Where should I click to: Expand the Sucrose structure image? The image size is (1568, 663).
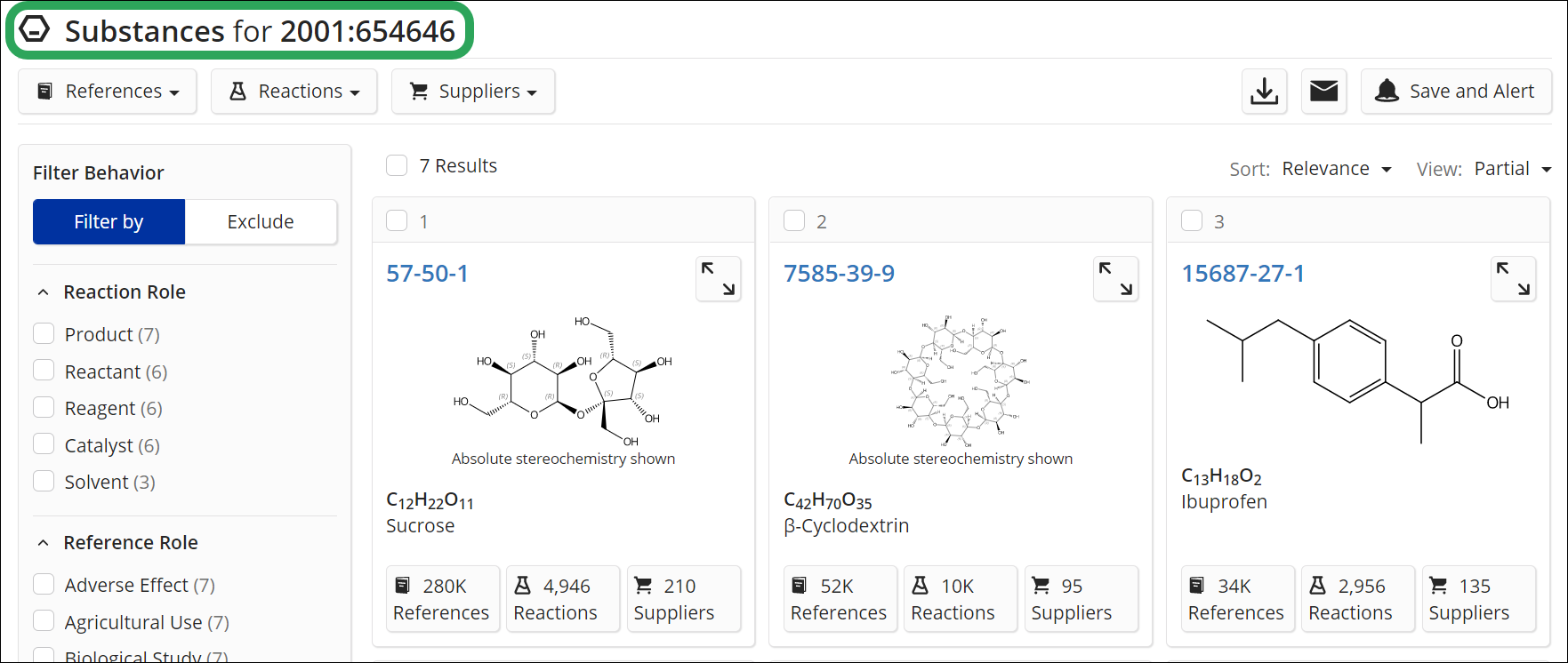click(x=718, y=279)
